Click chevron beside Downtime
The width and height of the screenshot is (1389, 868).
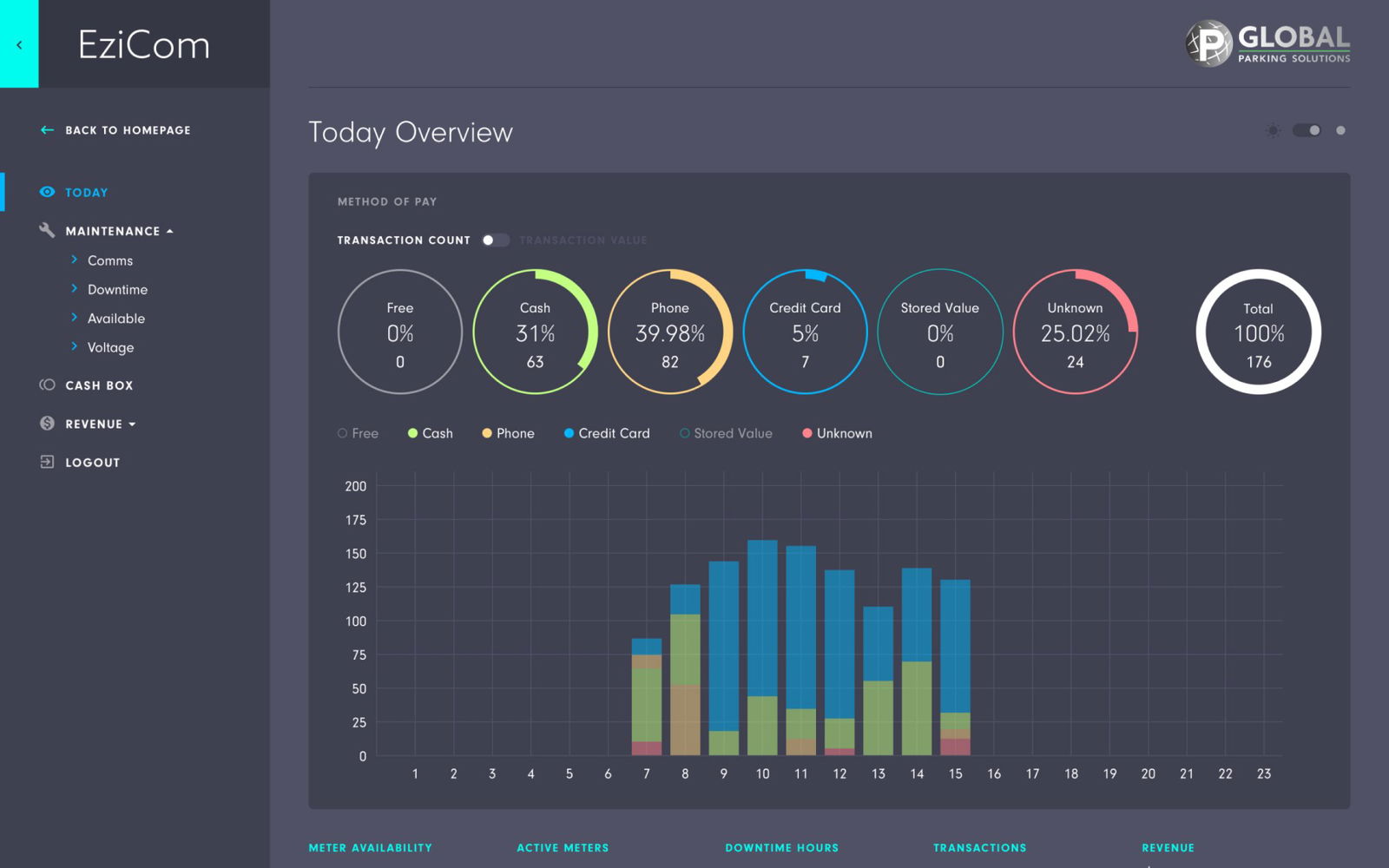[x=74, y=288]
